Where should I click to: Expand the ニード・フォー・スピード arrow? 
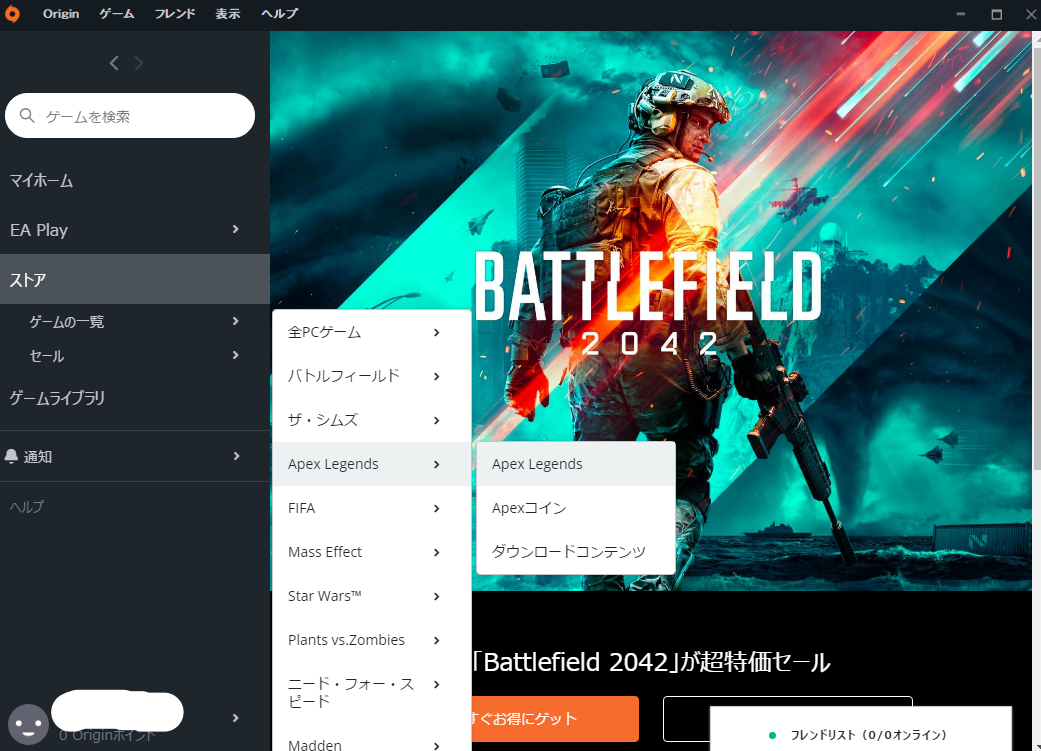point(436,684)
